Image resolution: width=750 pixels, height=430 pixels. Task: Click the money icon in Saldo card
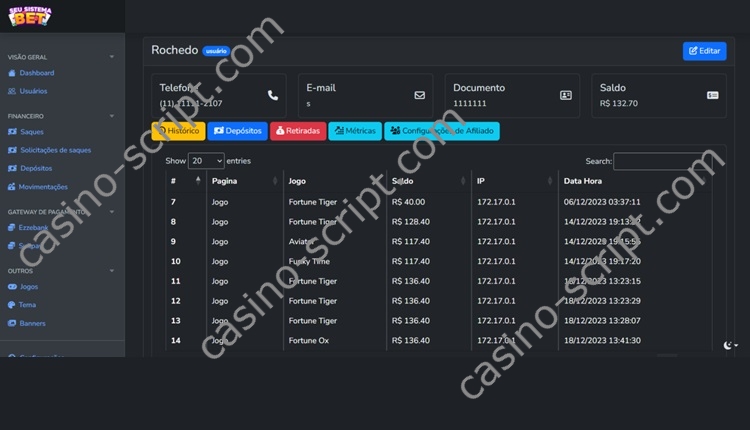(x=713, y=95)
